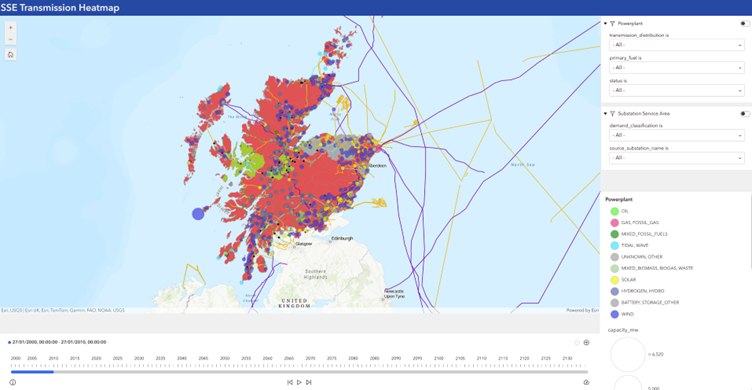Open primary_fuel dropdown
This screenshot has width=752, height=390.
(x=677, y=68)
